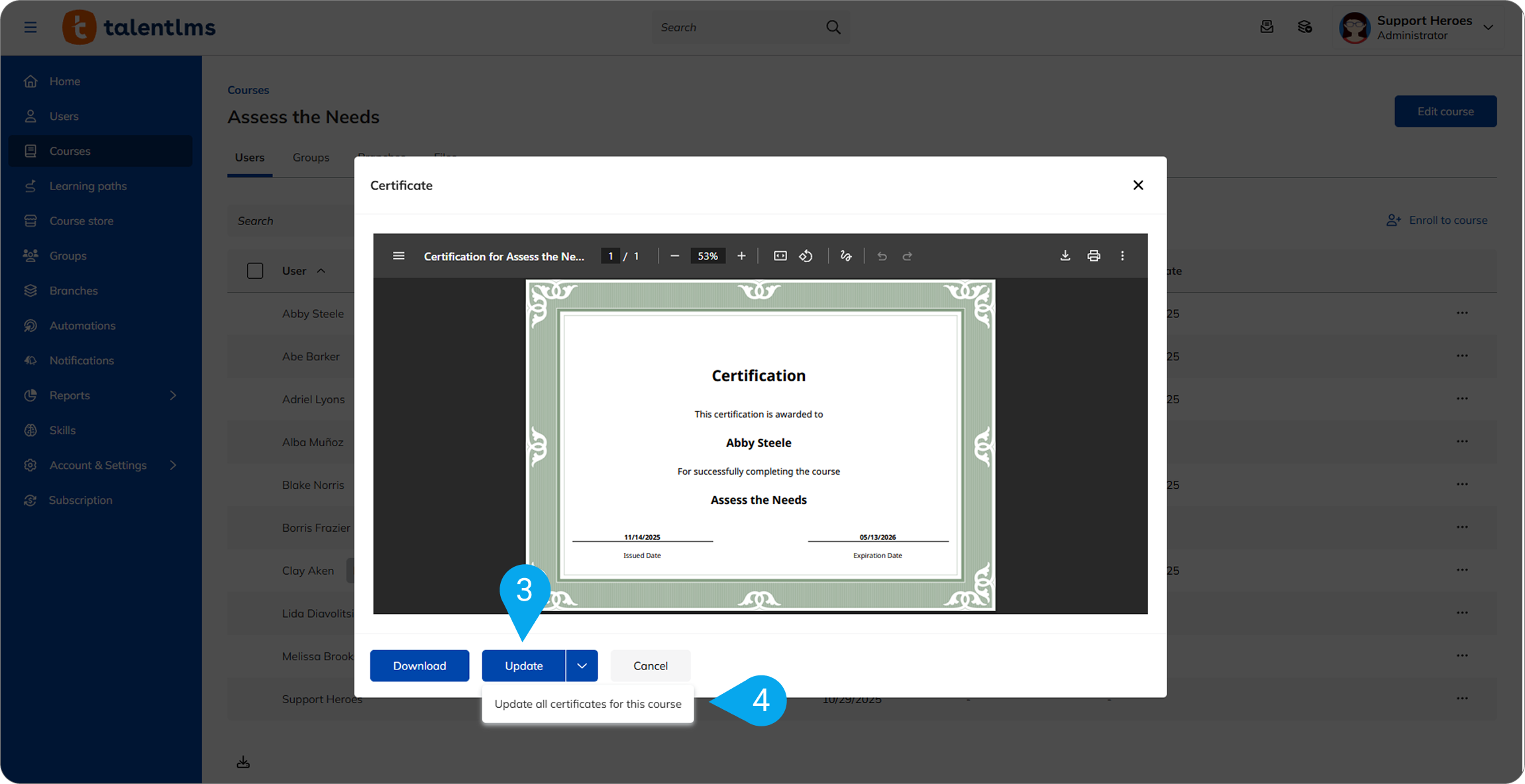
Task: Click the PDF zoom percentage field
Action: click(708, 256)
